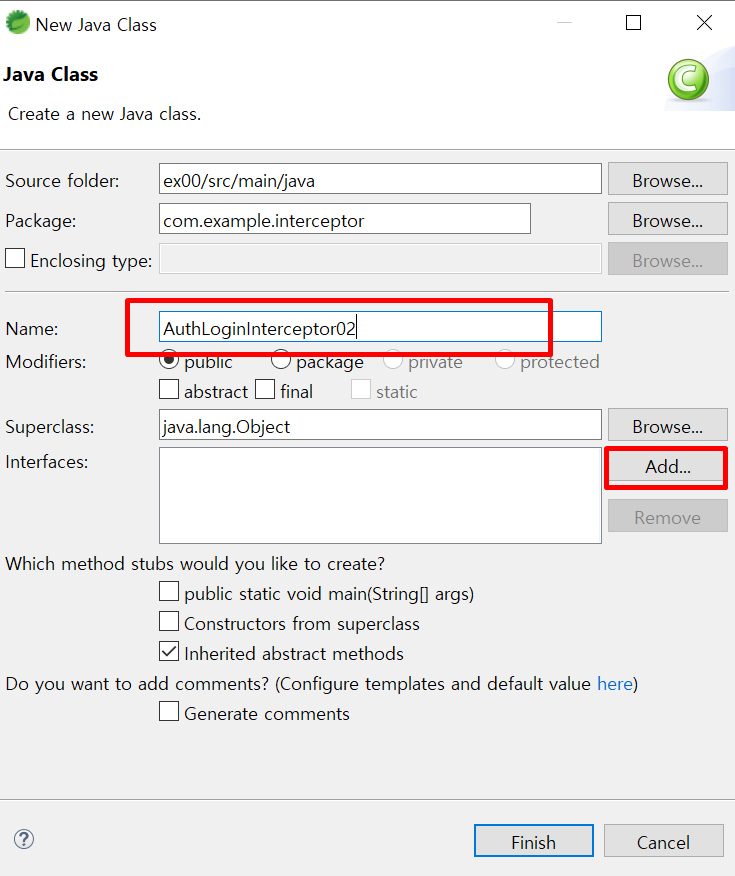
Task: Add an interface with Add button
Action: (x=667, y=466)
